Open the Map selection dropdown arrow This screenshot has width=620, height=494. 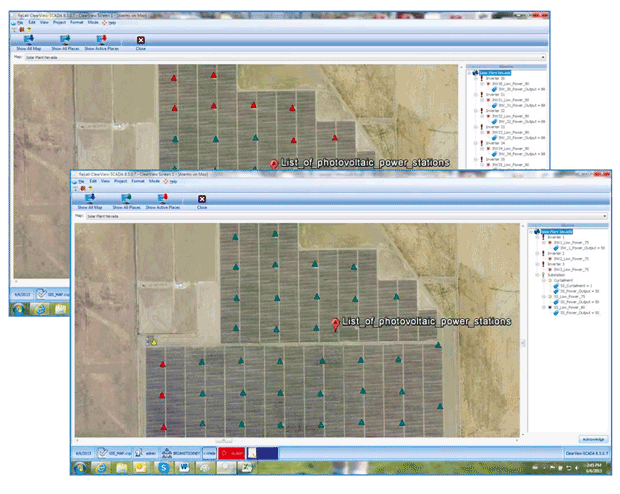[x=605, y=216]
